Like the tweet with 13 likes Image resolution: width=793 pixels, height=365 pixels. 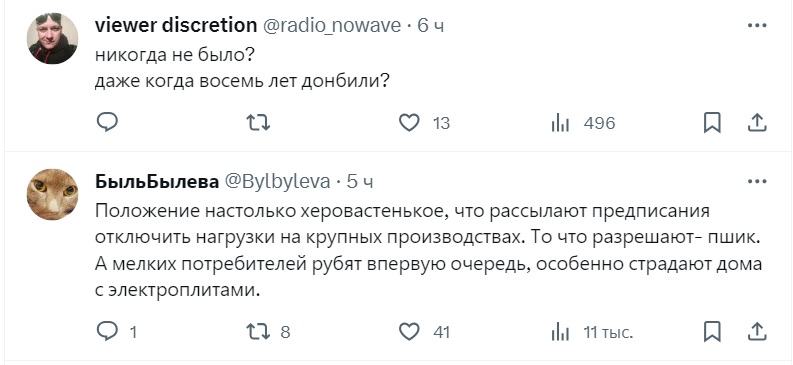coord(424,123)
